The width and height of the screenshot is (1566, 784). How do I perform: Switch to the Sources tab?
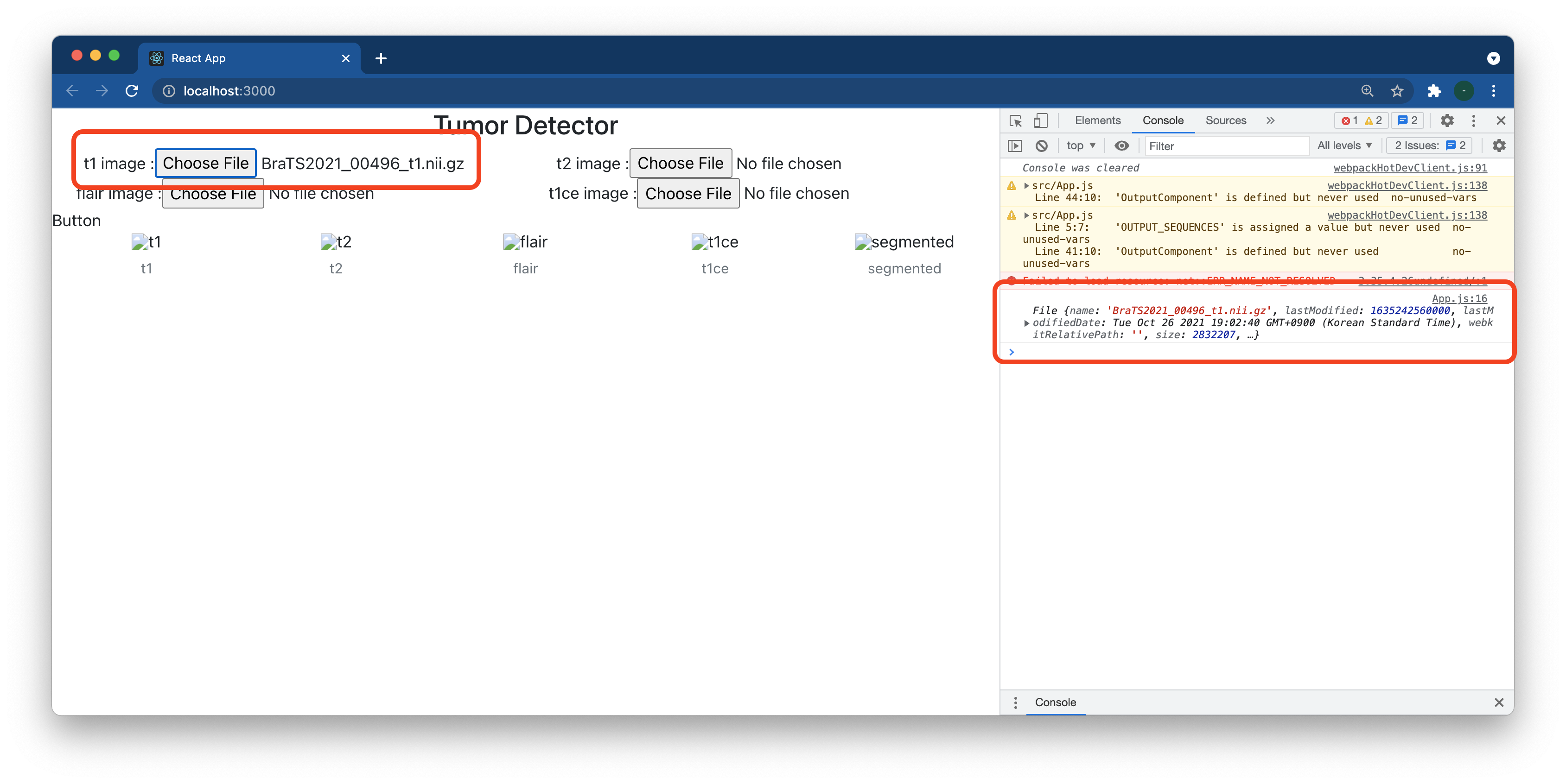(1226, 121)
